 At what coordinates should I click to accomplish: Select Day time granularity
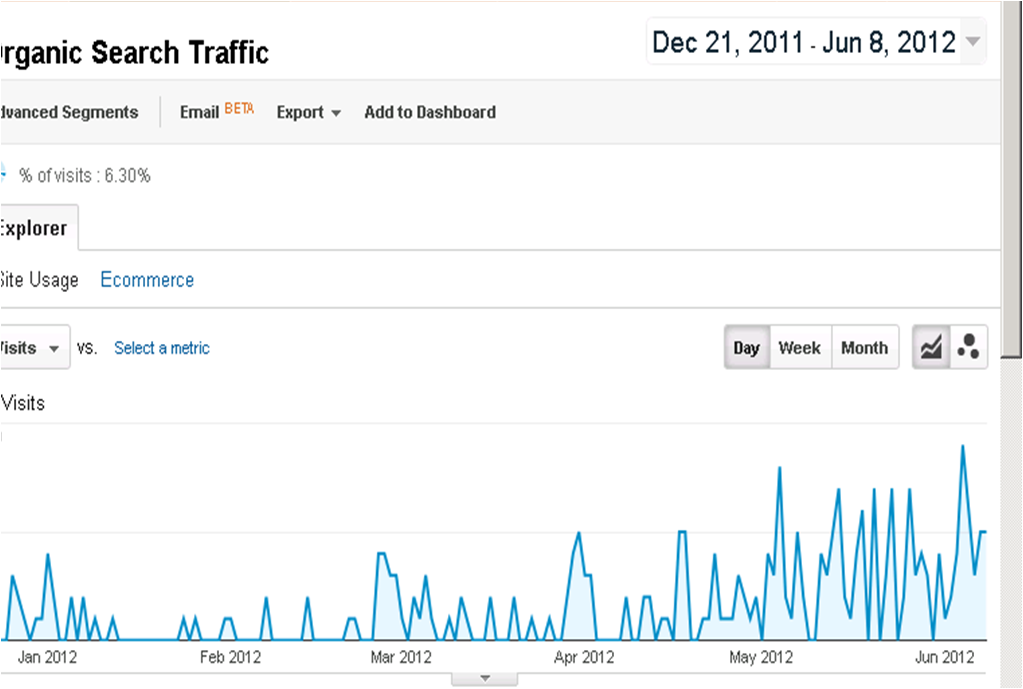tap(746, 347)
